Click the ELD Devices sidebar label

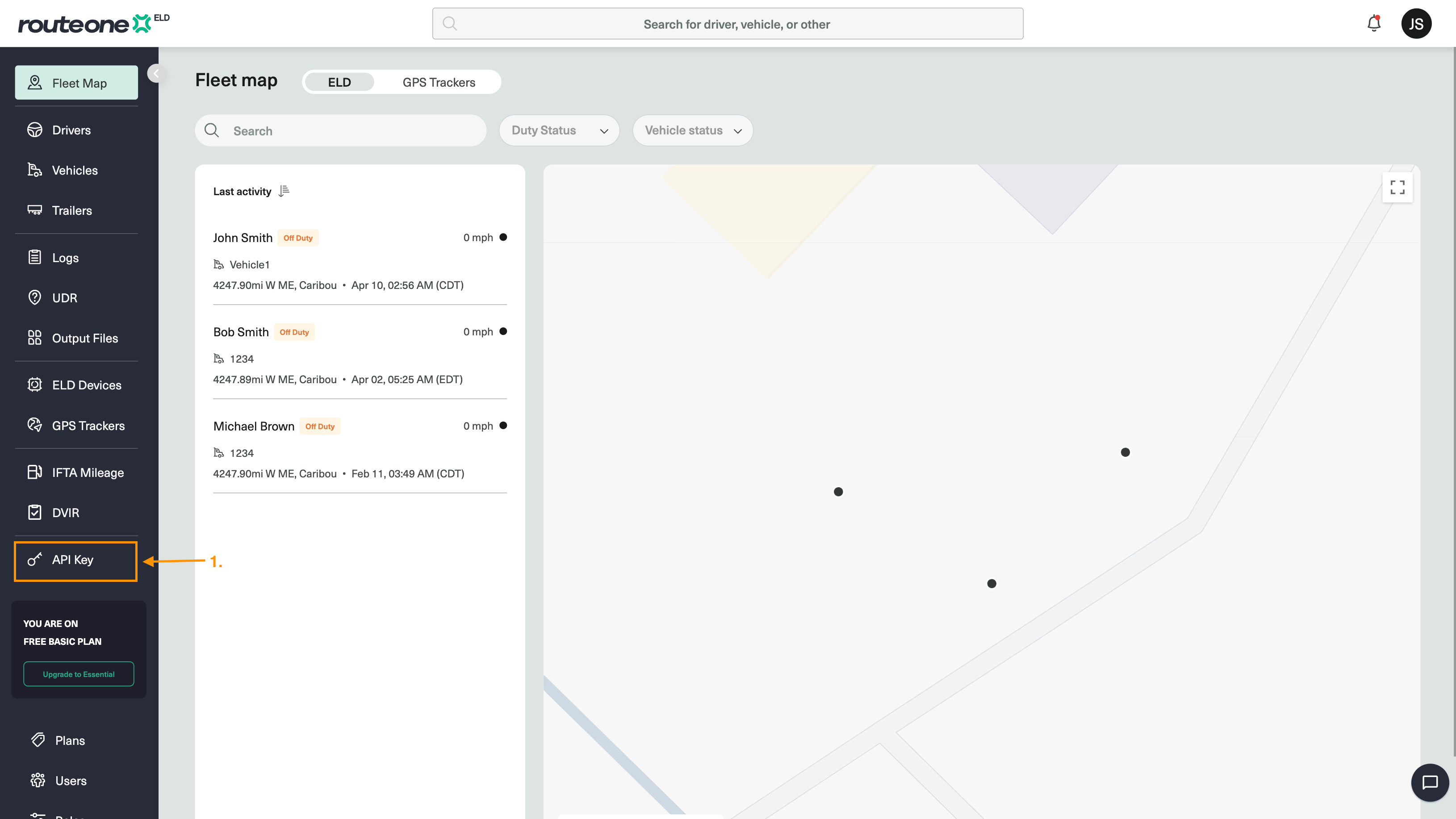87,385
